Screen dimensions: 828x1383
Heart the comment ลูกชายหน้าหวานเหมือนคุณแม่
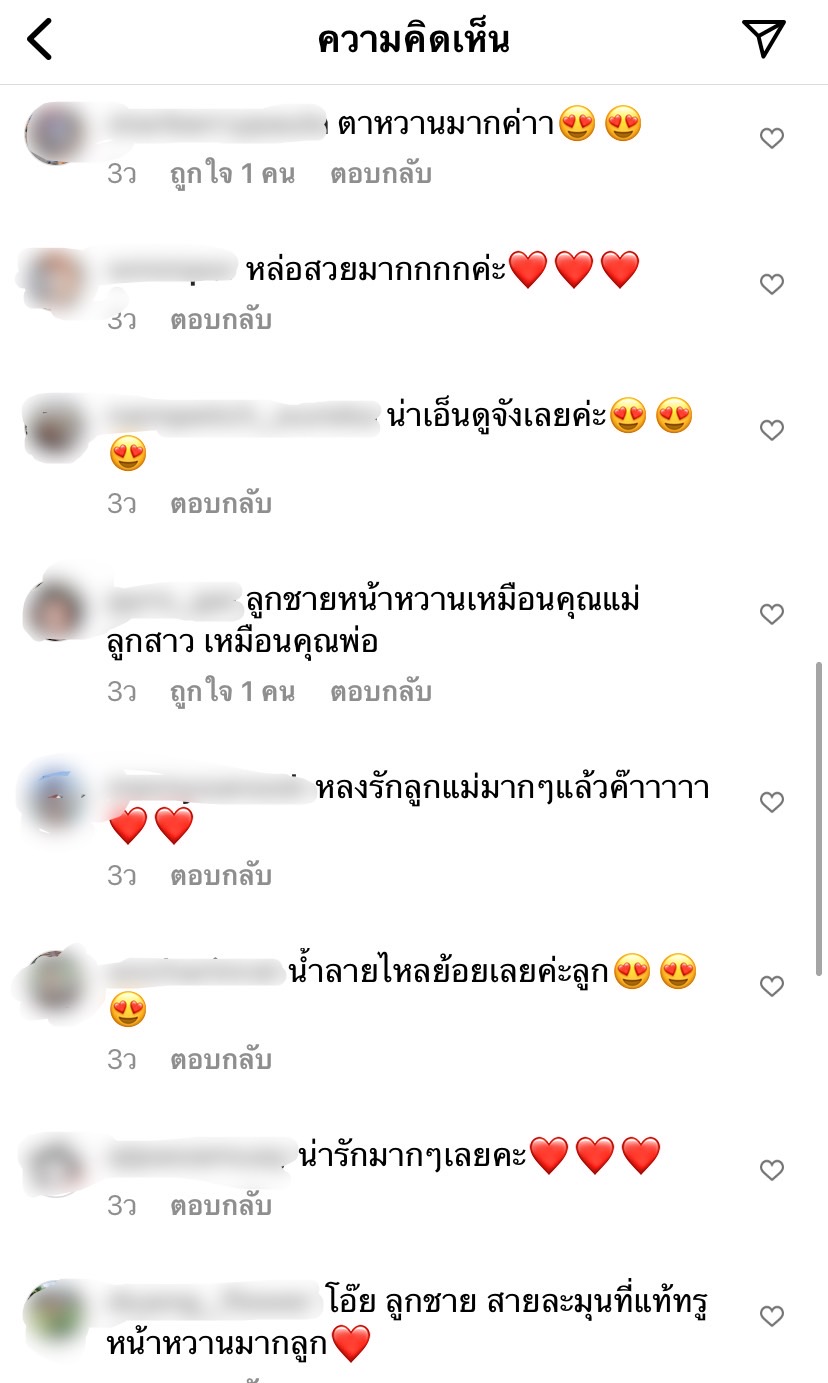[x=772, y=615]
